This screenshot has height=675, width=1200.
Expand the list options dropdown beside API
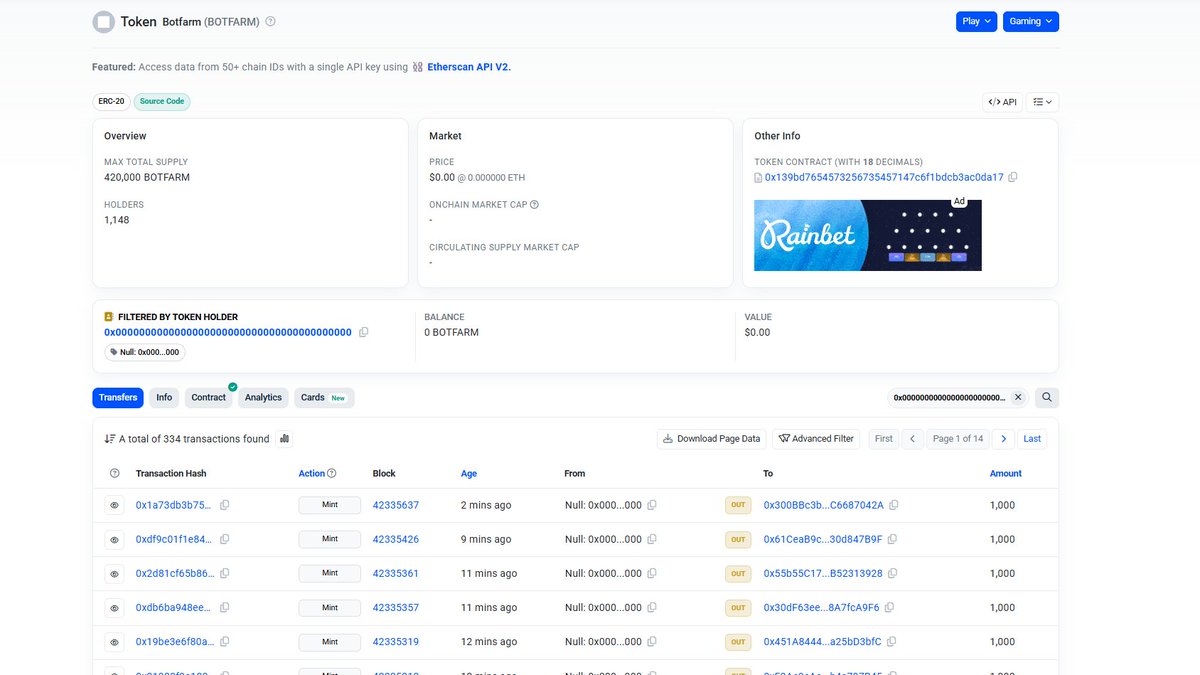1042,101
